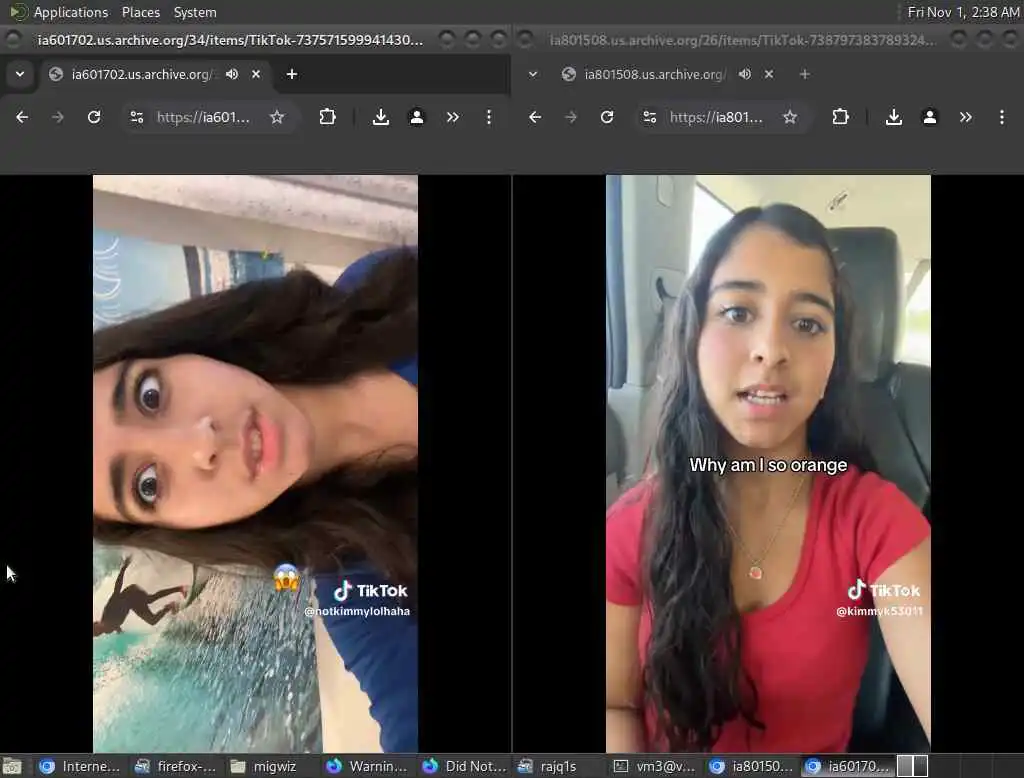Click the workspace switcher in the taskbar
Viewport: 1024px width, 778px height.
tap(912, 766)
